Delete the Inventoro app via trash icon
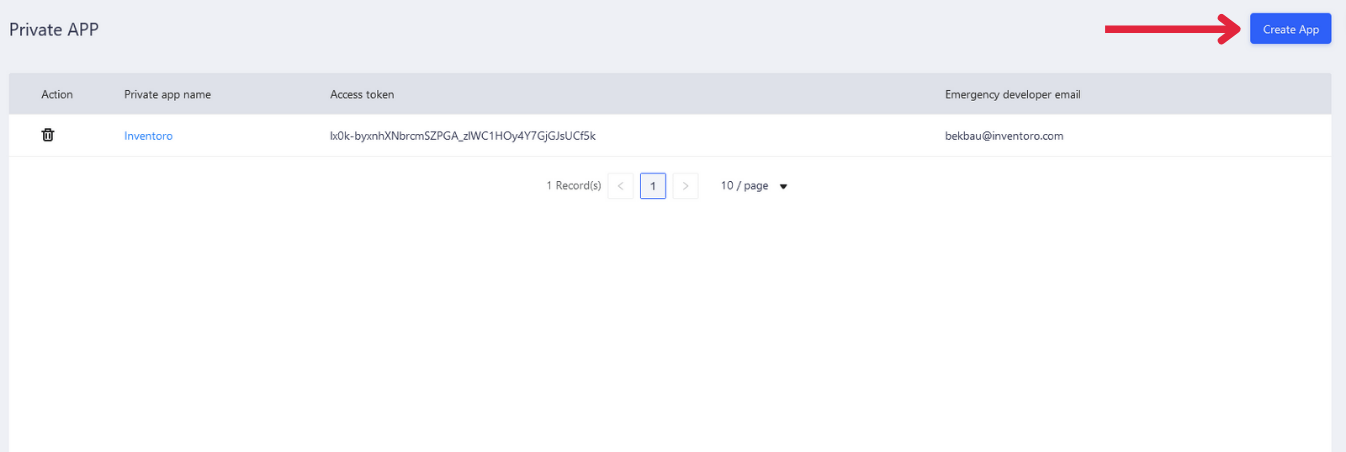 [x=47, y=135]
